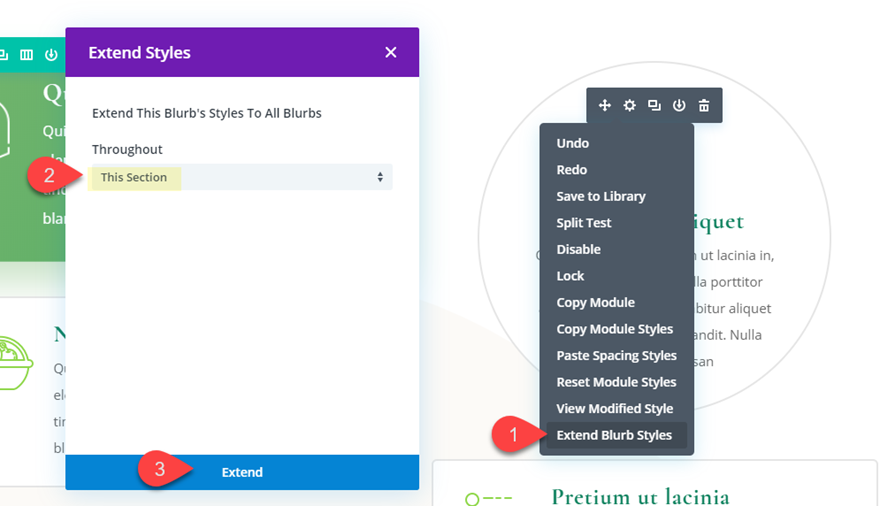Select Lock from the context menu
The image size is (880, 506).
coord(571,276)
